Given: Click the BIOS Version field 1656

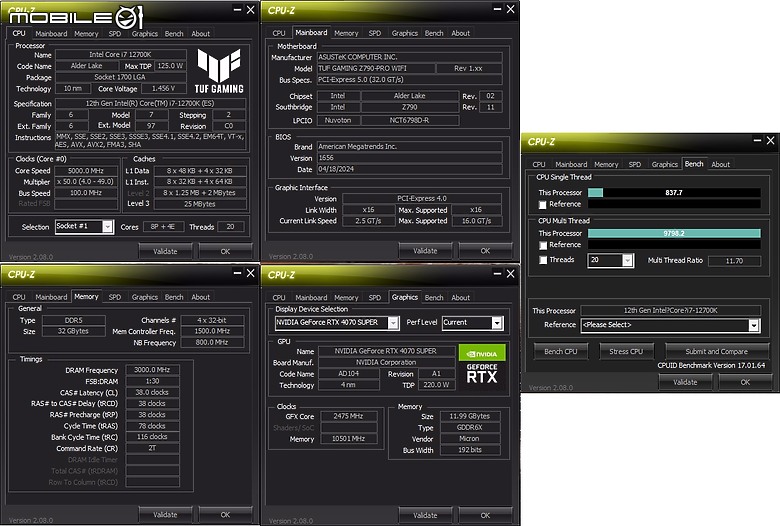Looking at the screenshot, I should 409,158.
